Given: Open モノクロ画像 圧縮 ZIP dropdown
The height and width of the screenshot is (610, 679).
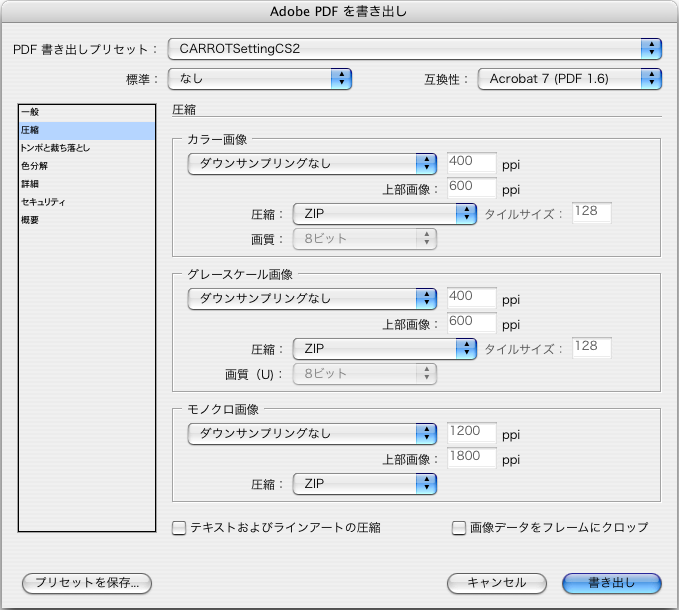Looking at the screenshot, I should 365,484.
